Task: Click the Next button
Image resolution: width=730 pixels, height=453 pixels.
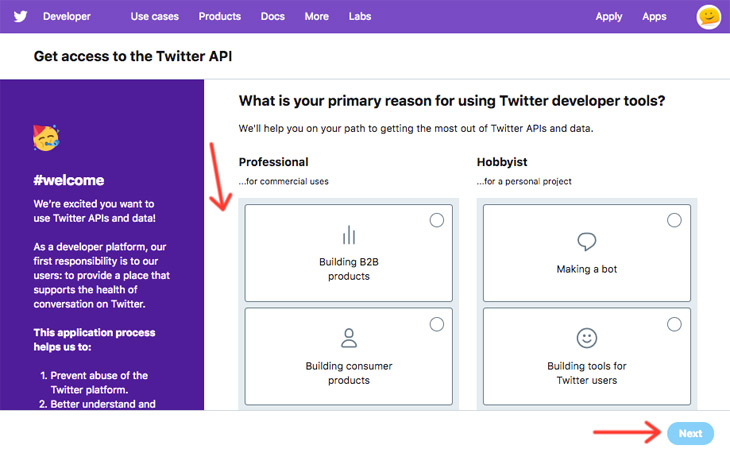Action: [690, 433]
